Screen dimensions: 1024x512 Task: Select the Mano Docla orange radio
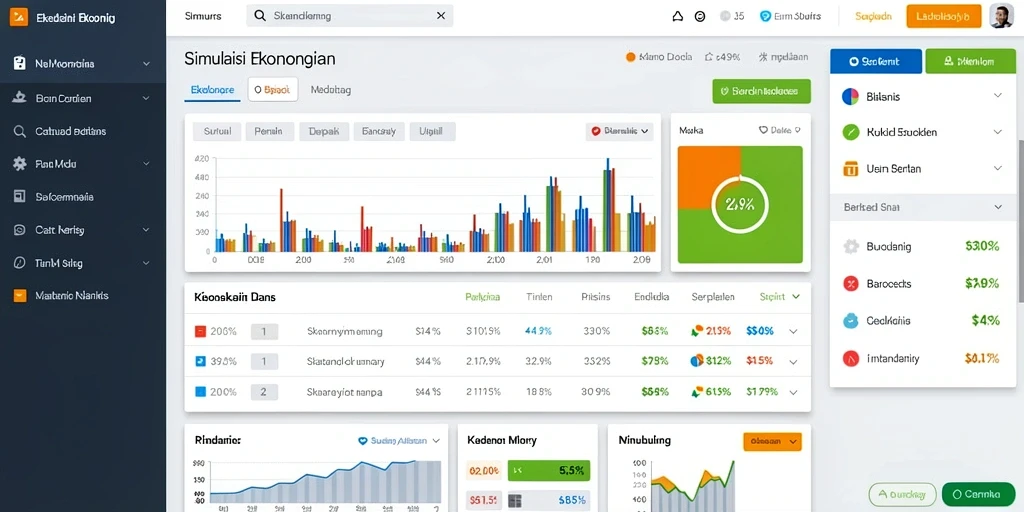630,57
